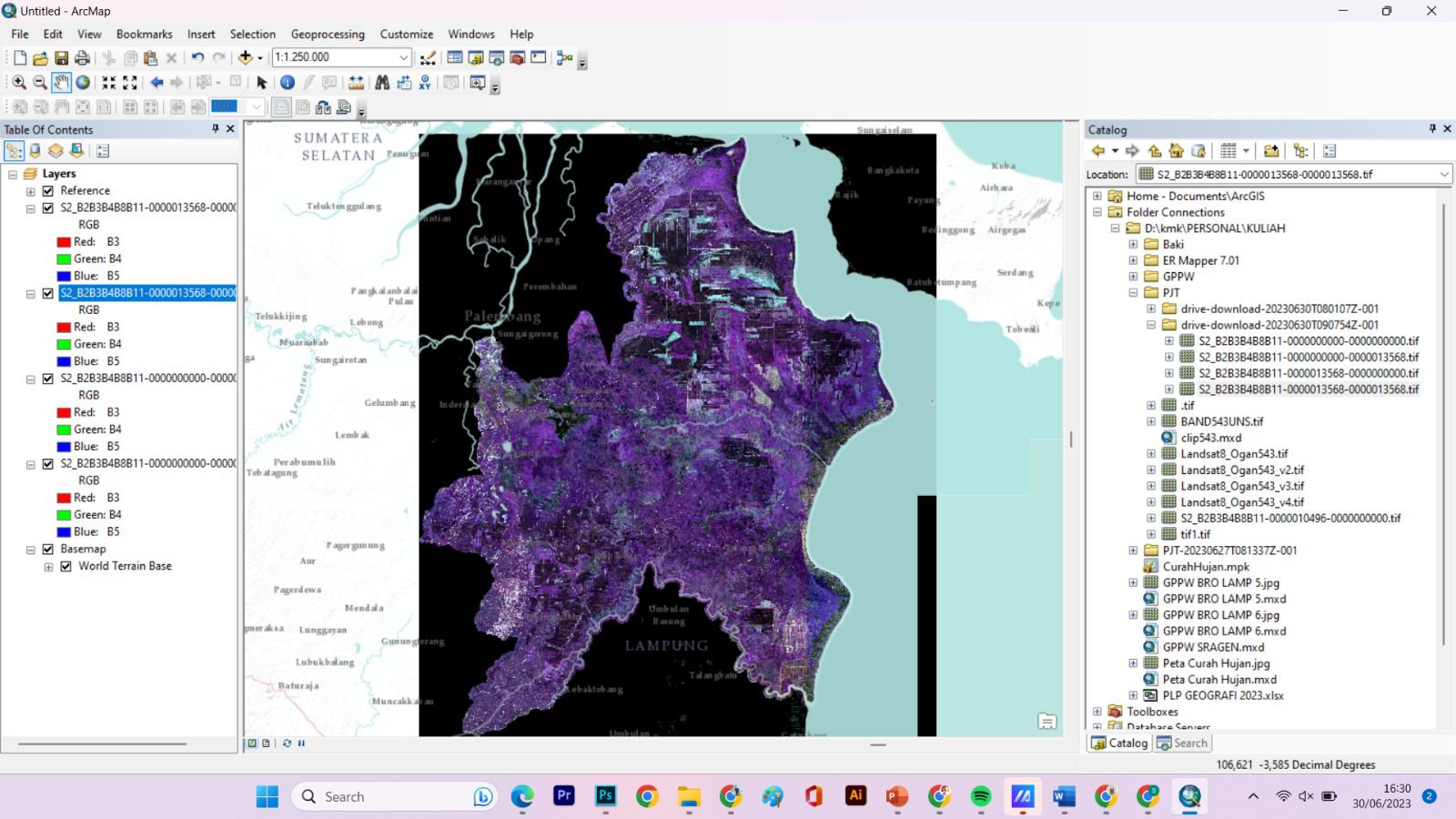Click the Find binoculars icon
This screenshot has height=819, width=1456.
(382, 83)
